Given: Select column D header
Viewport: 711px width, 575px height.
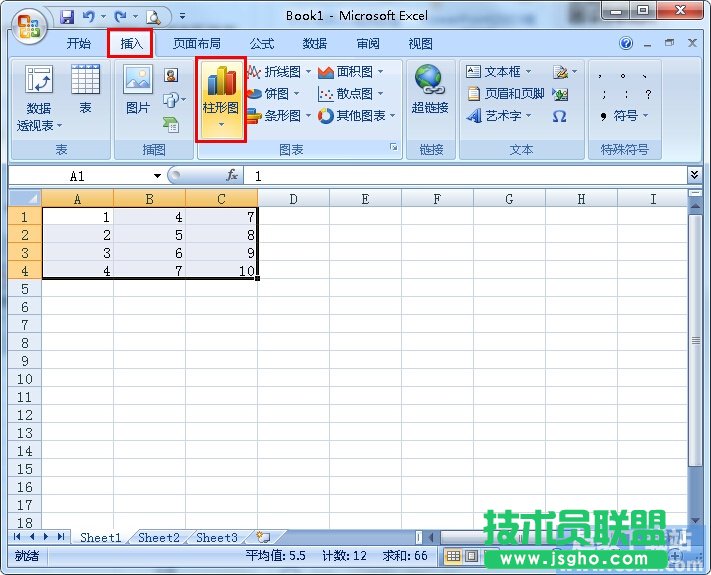Looking at the screenshot, I should point(293,199).
